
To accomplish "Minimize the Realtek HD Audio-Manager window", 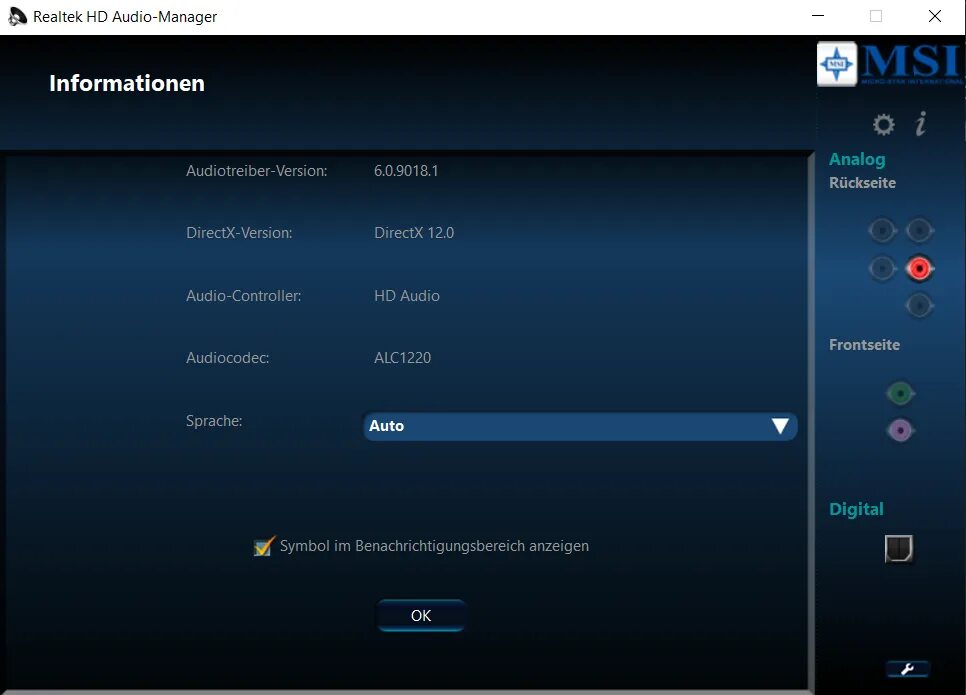I will pos(818,16).
